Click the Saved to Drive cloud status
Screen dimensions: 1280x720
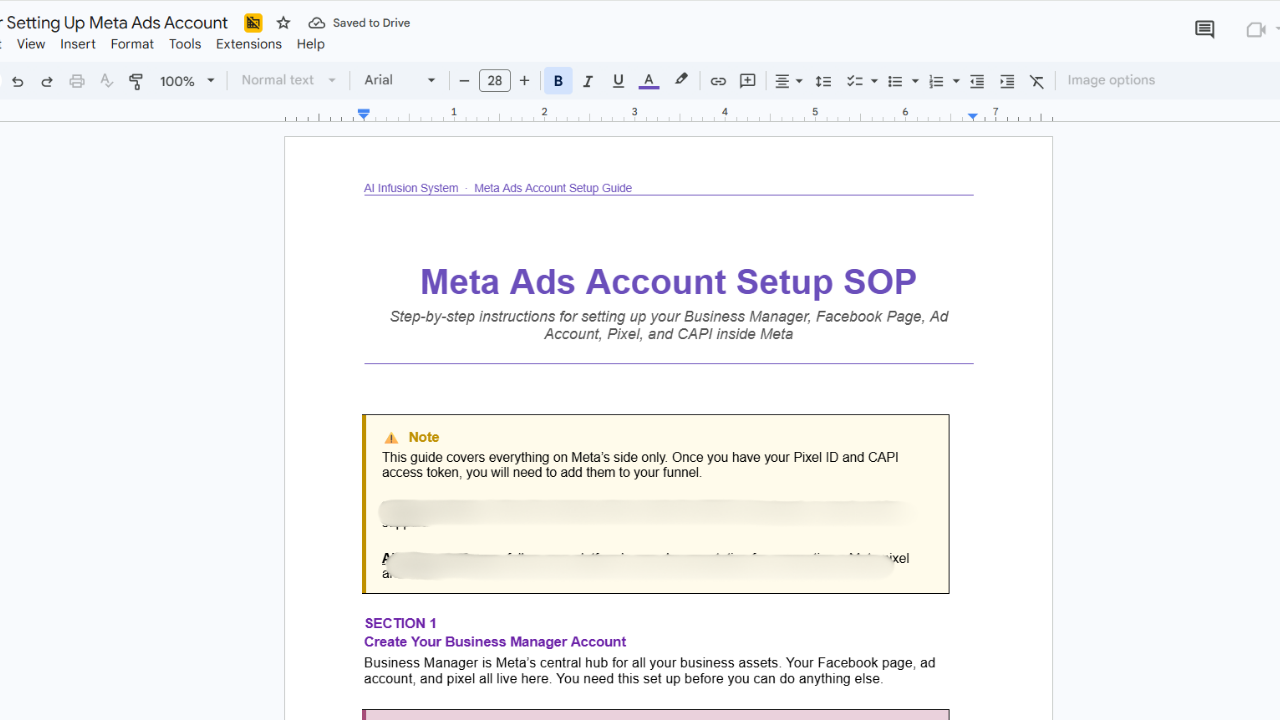click(359, 22)
